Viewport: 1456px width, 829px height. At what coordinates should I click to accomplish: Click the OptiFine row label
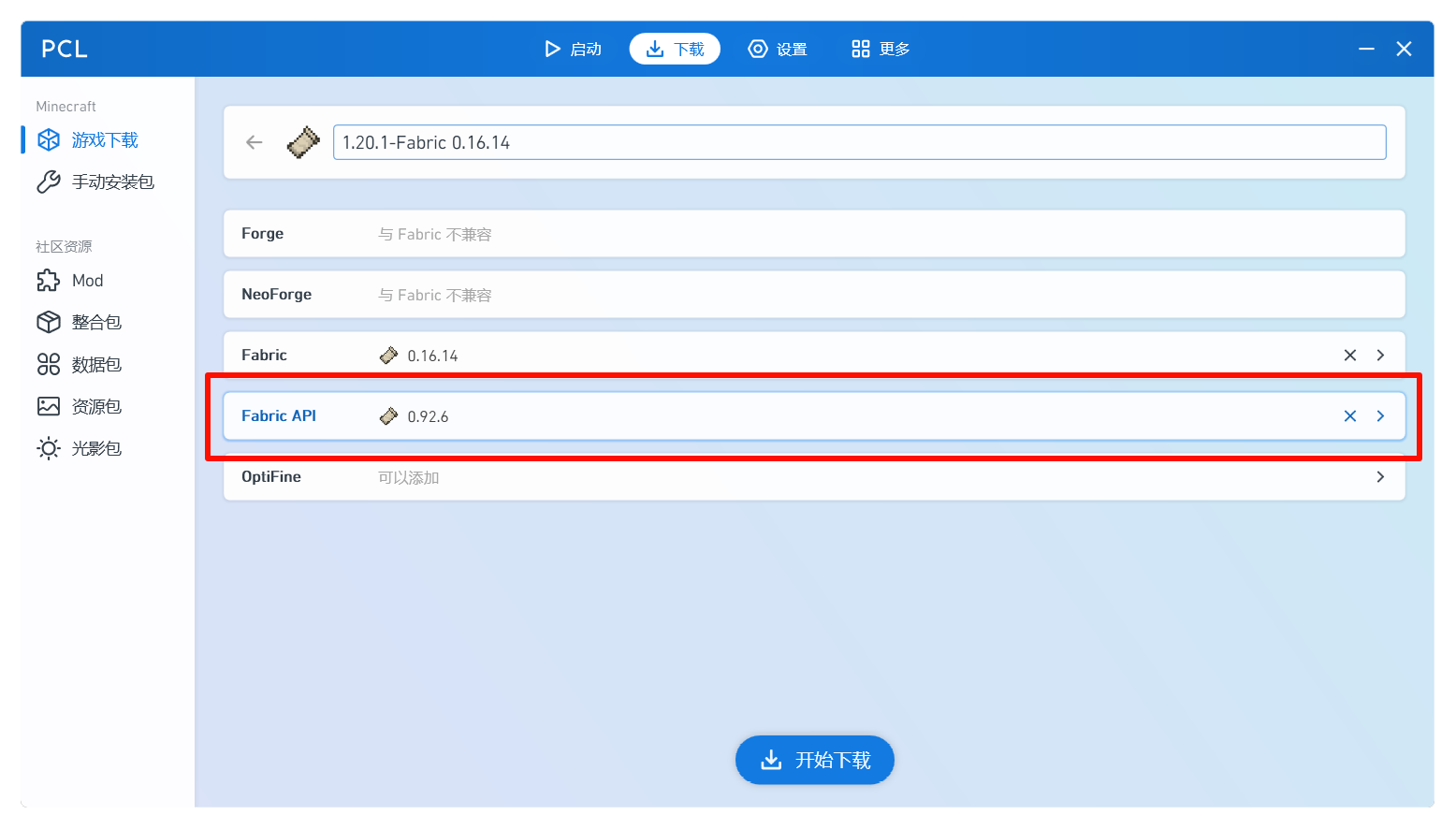tap(271, 477)
